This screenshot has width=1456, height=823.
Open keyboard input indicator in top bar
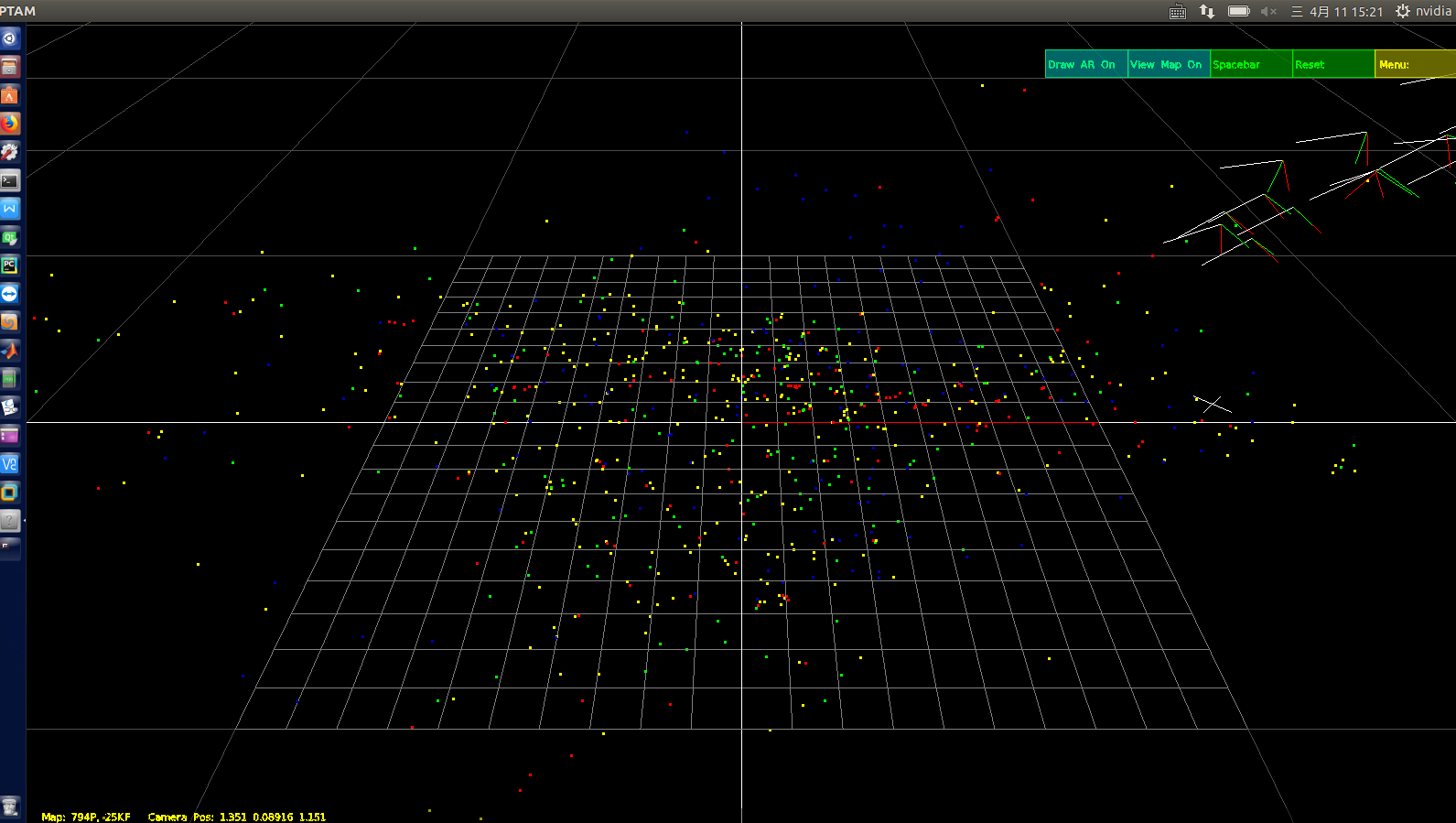point(1178,11)
